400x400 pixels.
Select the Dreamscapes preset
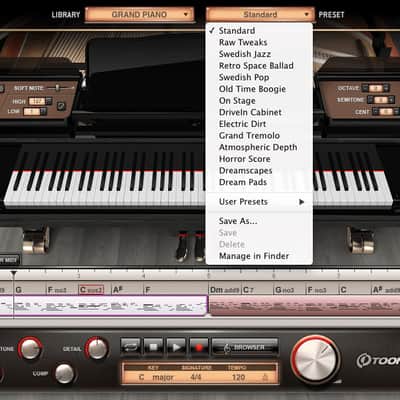click(x=259, y=171)
